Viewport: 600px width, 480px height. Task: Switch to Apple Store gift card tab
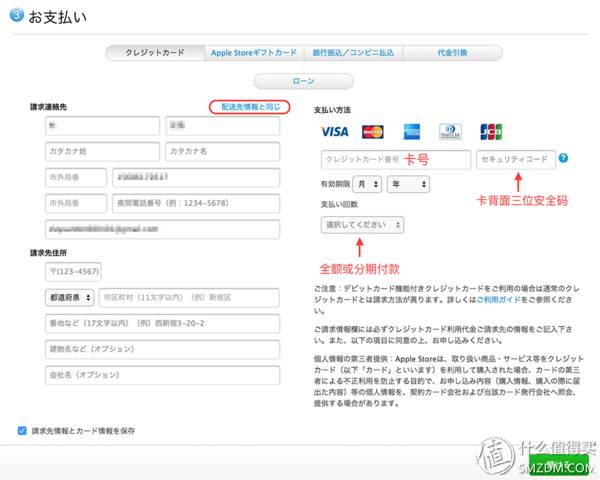tap(253, 52)
